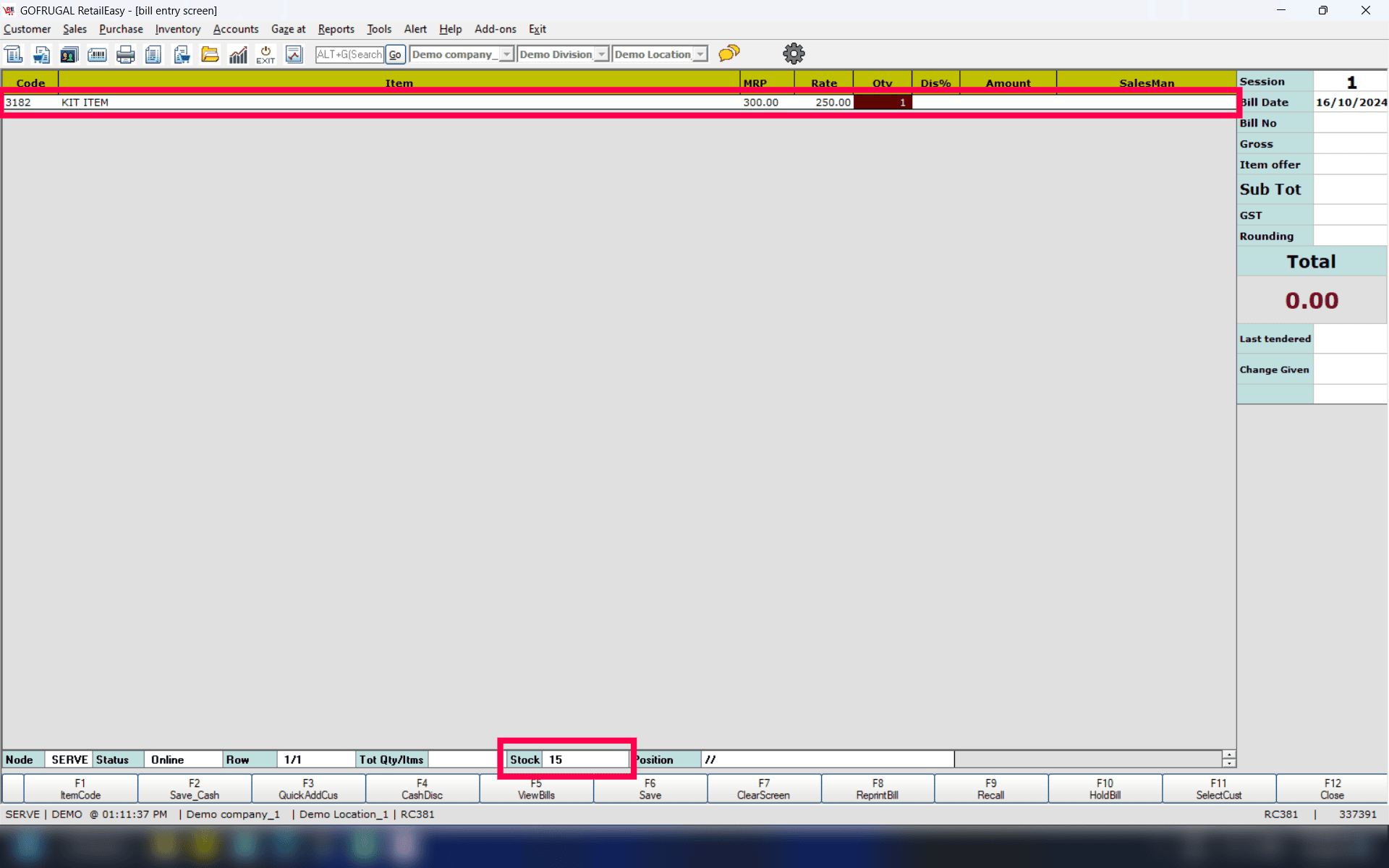
Task: Click the first bill document toolbar icon
Action: click(14, 54)
